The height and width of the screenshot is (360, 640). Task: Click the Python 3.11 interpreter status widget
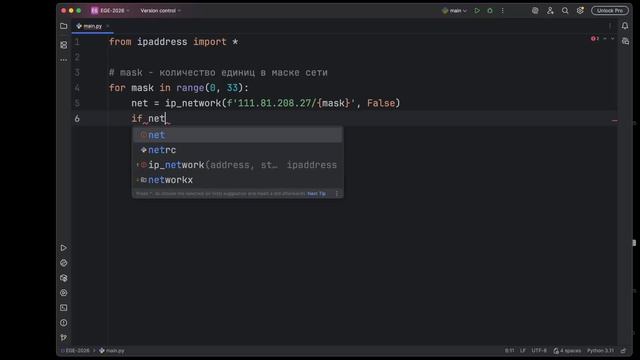click(600, 351)
